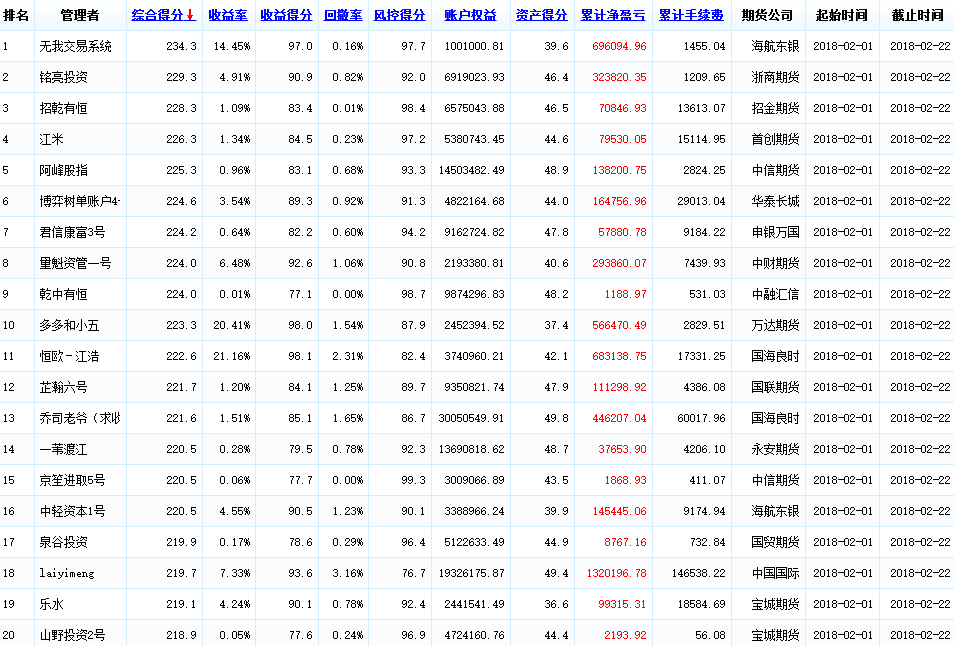
Task: Click the 管理者 column header
Action: coord(79,16)
